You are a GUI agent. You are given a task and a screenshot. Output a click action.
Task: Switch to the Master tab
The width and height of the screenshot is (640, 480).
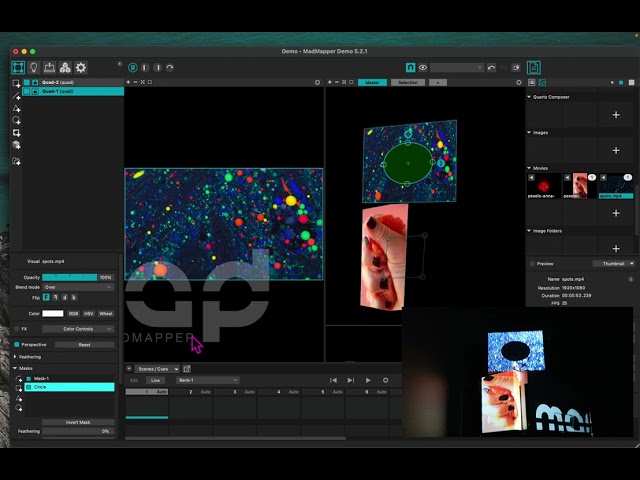click(372, 82)
